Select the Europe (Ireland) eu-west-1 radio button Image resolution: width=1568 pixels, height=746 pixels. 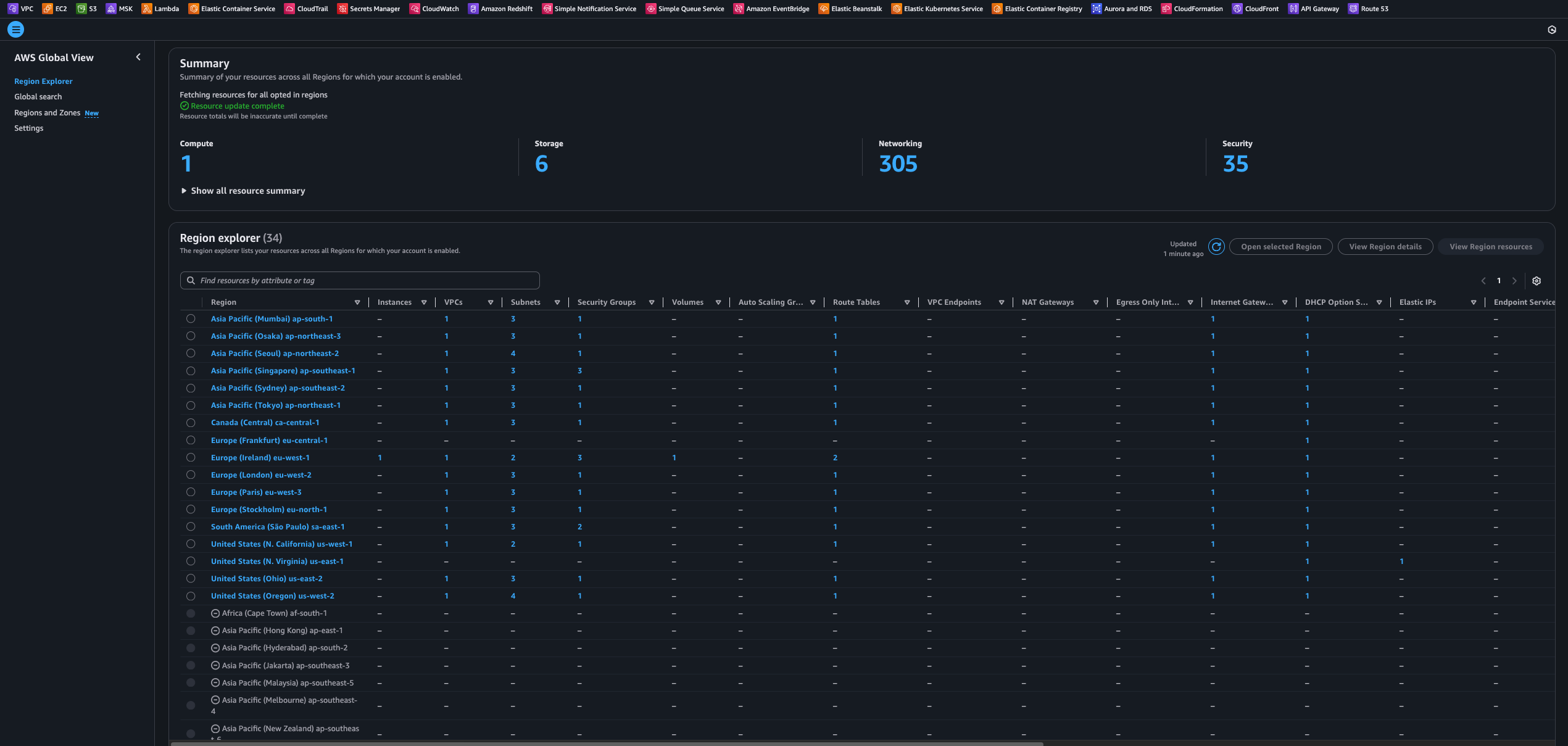(x=191, y=458)
